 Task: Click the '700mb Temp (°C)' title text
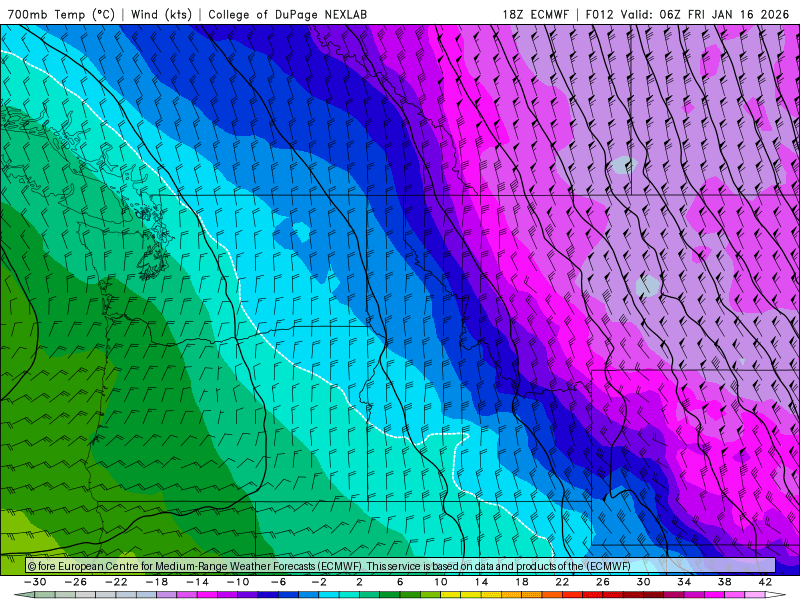(61, 14)
